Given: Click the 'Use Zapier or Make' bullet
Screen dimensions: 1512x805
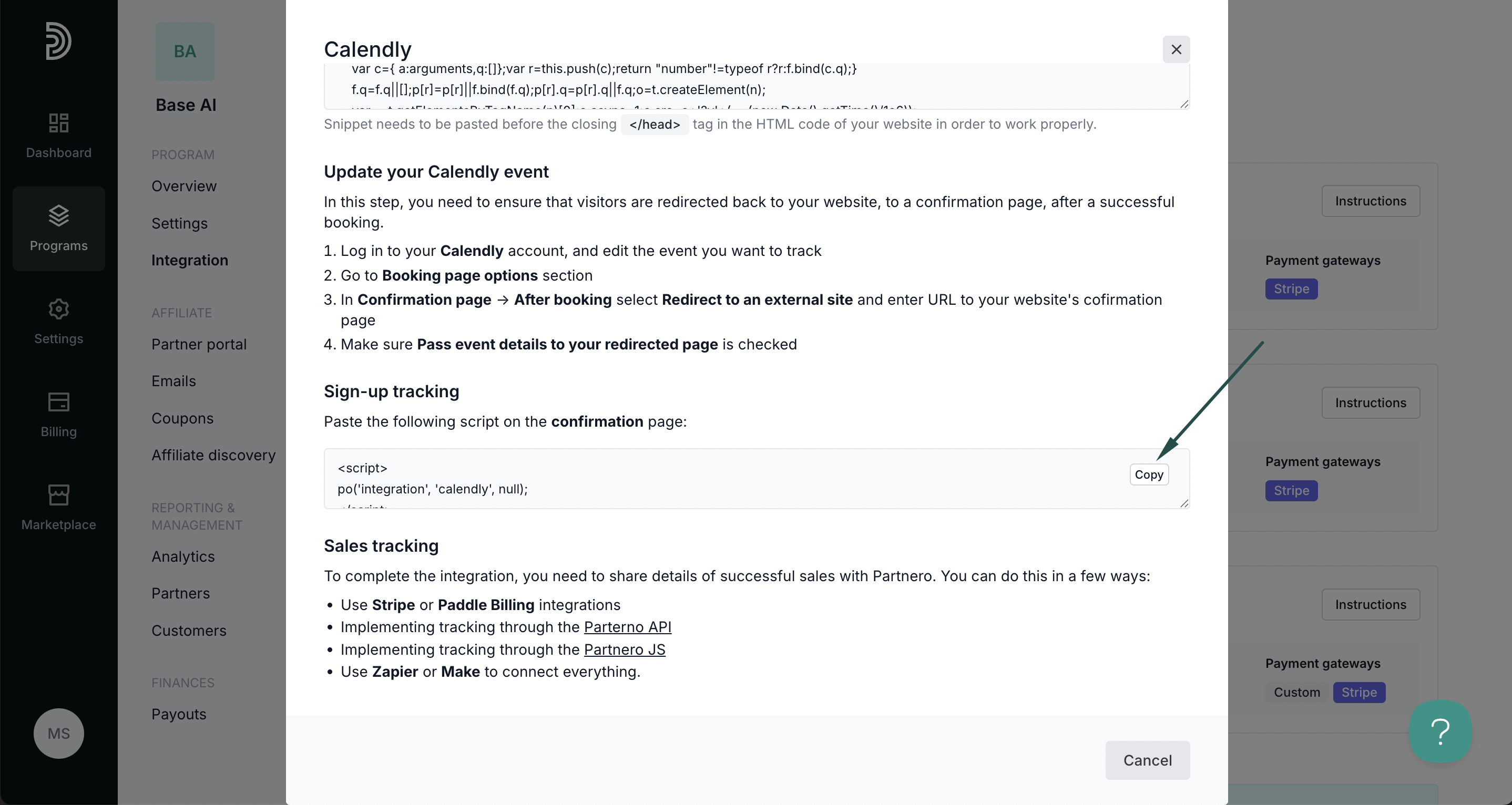Looking at the screenshot, I should 490,672.
